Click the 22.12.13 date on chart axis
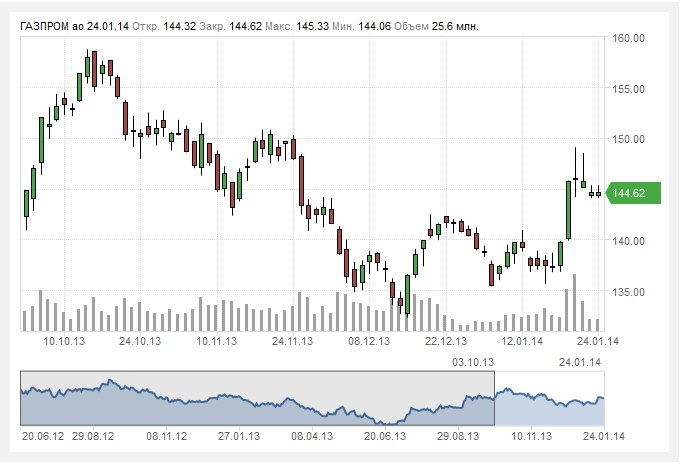This screenshot has height=465, width=682. click(445, 341)
